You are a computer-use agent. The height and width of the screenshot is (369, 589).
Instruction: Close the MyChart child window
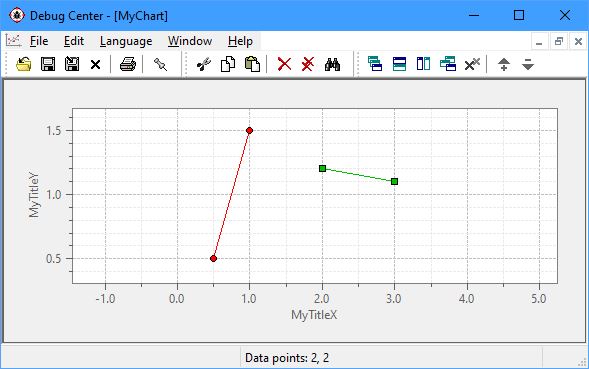pyautogui.click(x=578, y=41)
